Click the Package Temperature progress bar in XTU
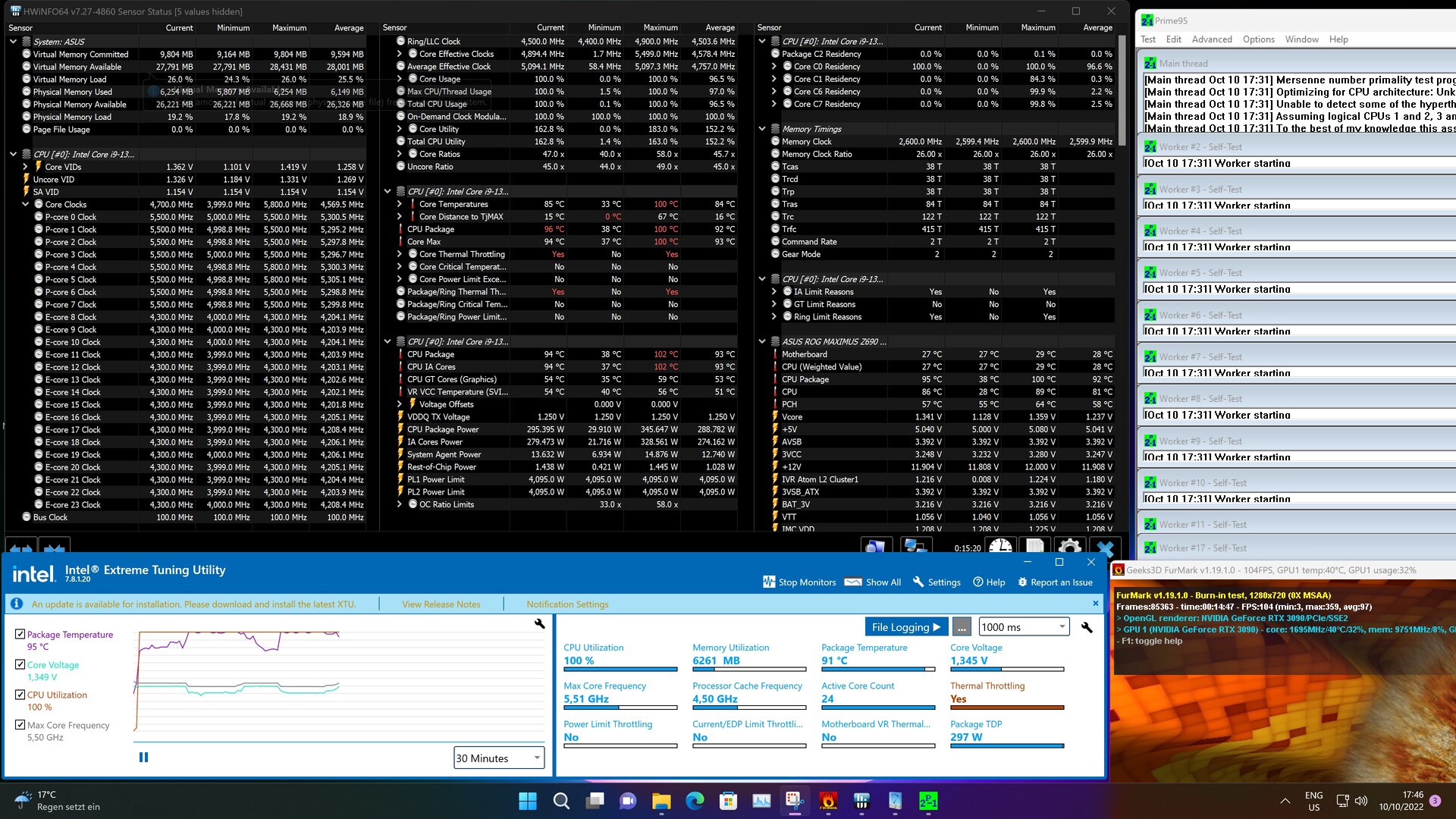The image size is (1456, 819). tap(878, 670)
